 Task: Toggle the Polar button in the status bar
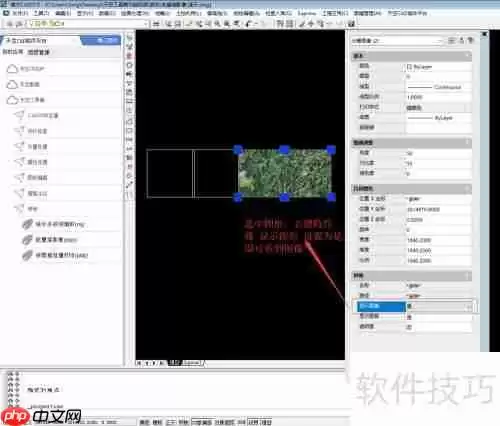coord(184,422)
